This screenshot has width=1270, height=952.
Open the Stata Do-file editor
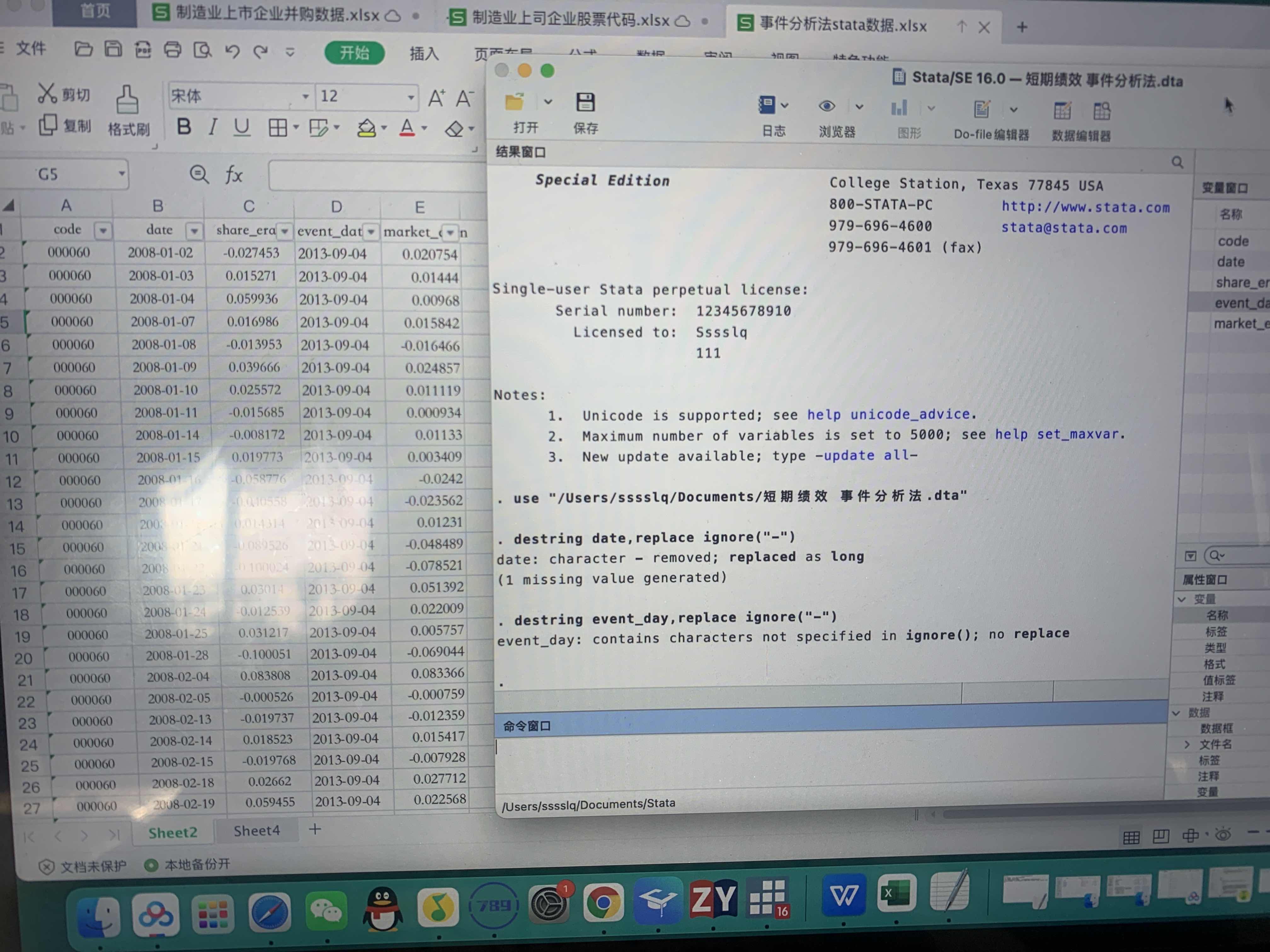(981, 109)
